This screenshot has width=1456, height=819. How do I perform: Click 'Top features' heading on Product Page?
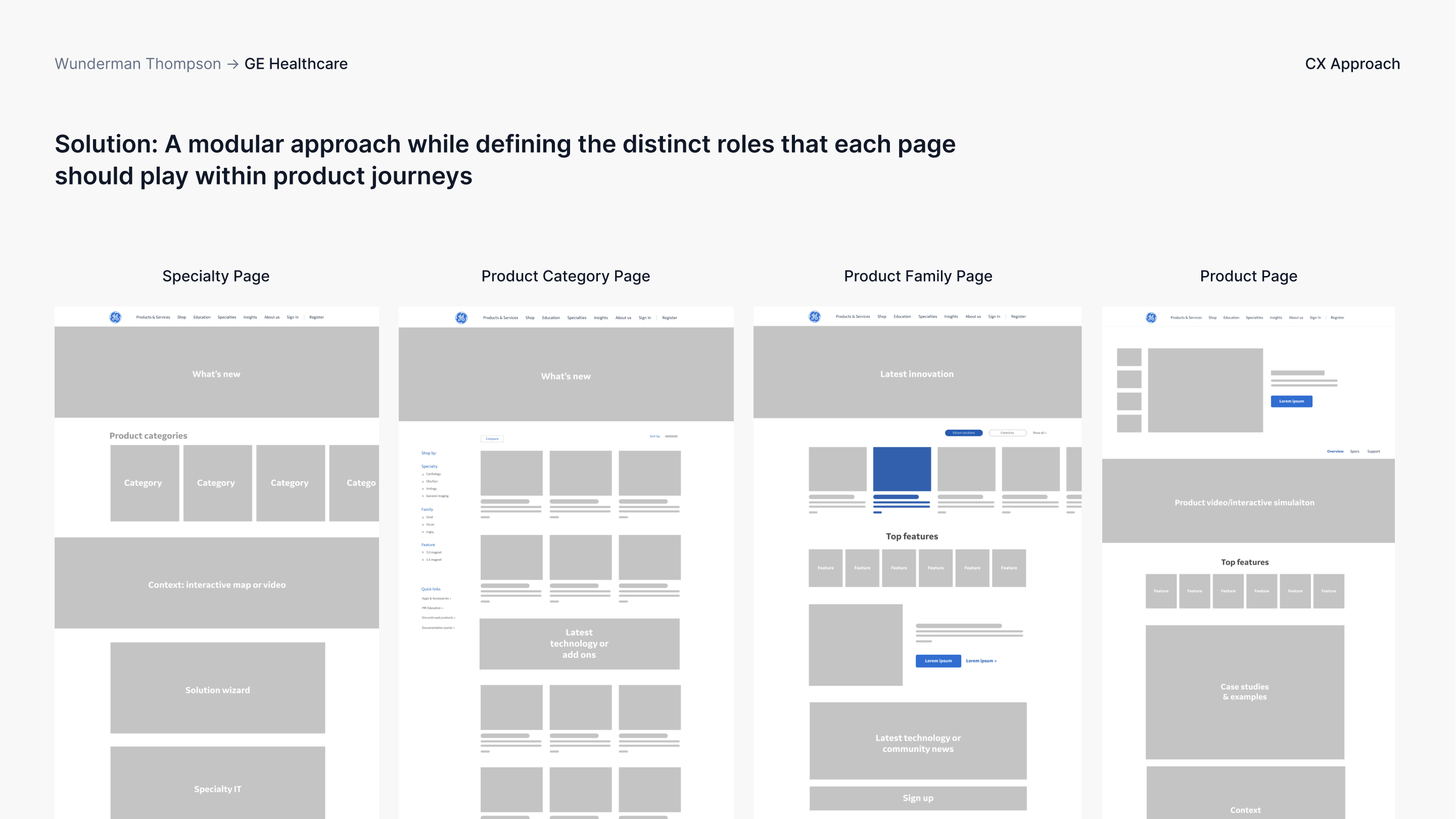click(x=1245, y=562)
